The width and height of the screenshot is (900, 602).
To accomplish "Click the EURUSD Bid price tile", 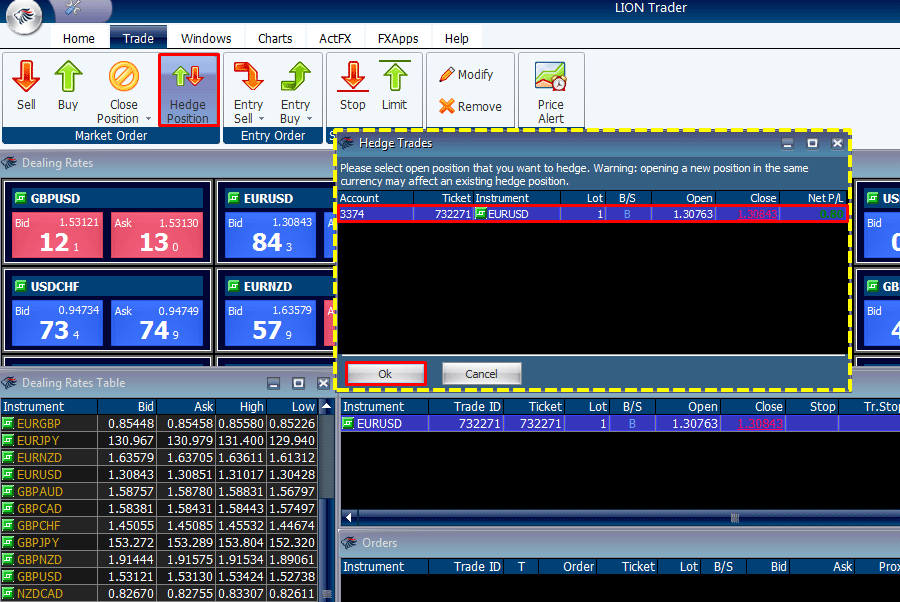I will 270,235.
